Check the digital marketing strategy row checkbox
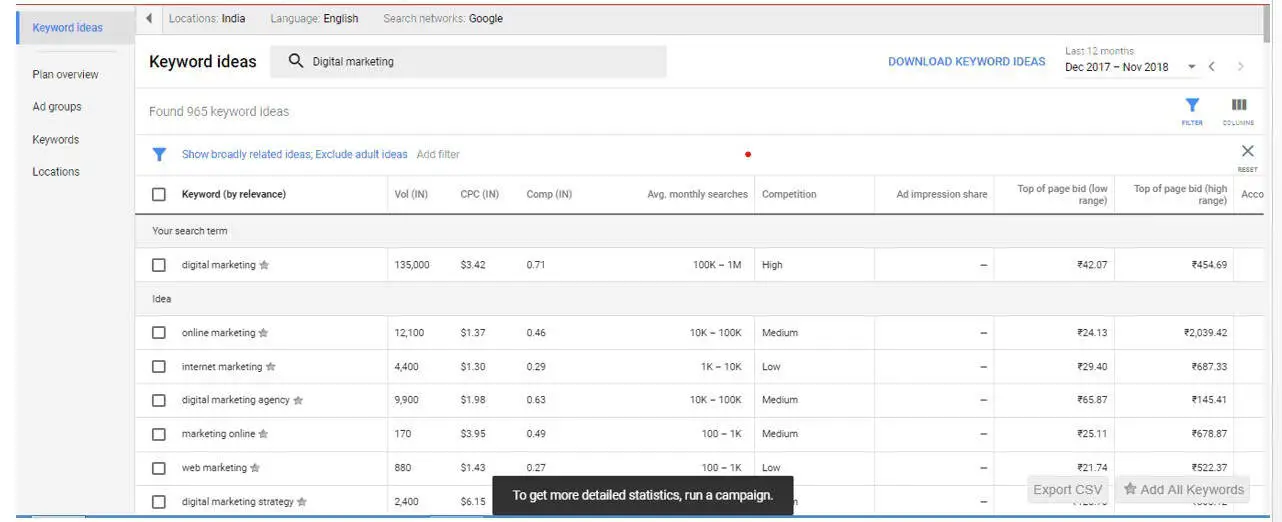The image size is (1282, 522). pos(159,502)
